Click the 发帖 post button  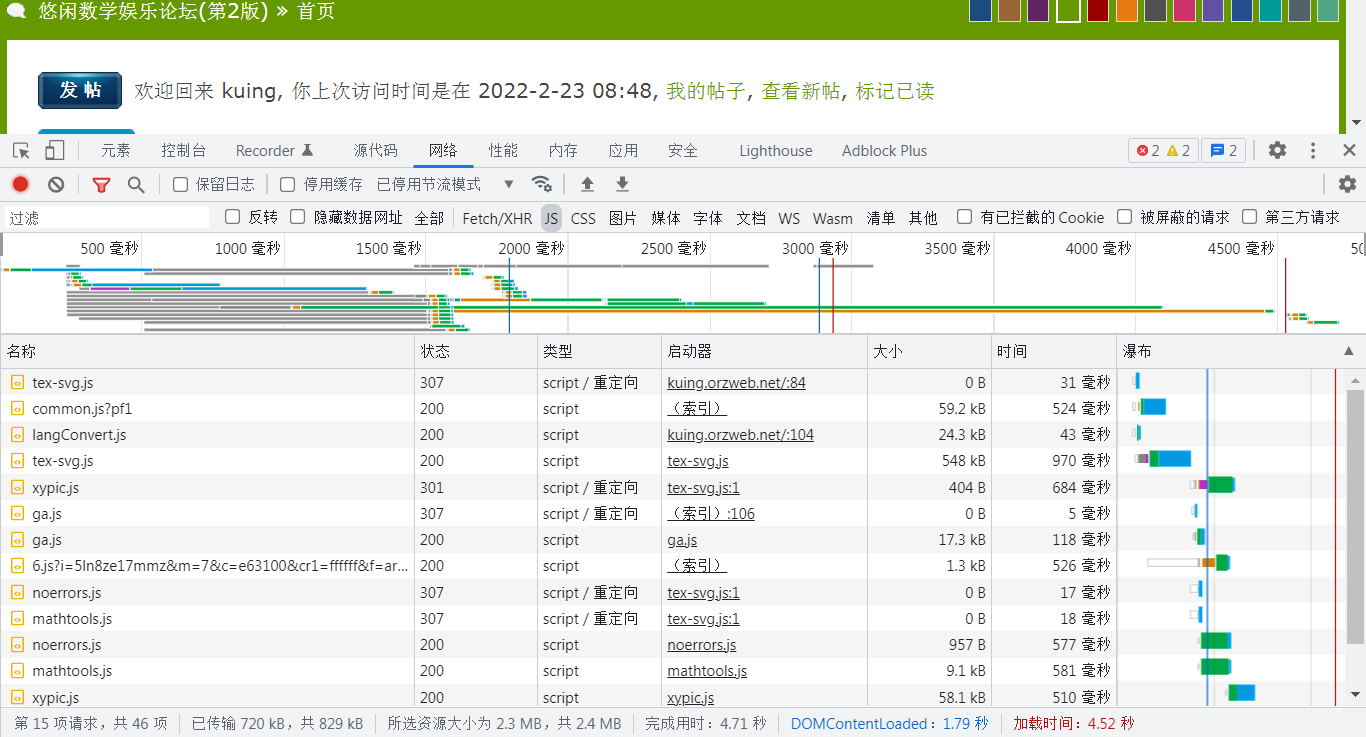(x=80, y=90)
